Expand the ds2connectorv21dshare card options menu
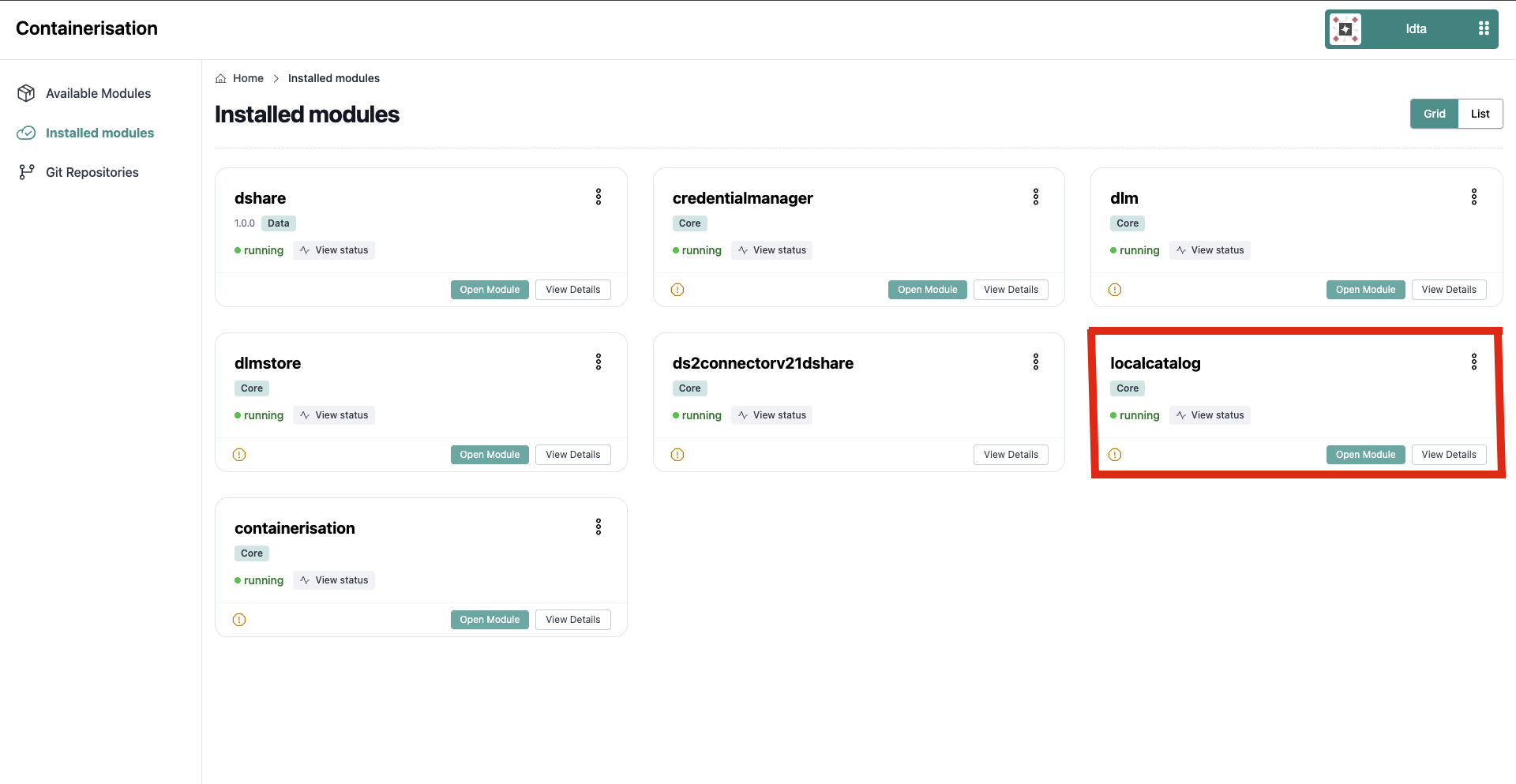 click(x=1036, y=362)
